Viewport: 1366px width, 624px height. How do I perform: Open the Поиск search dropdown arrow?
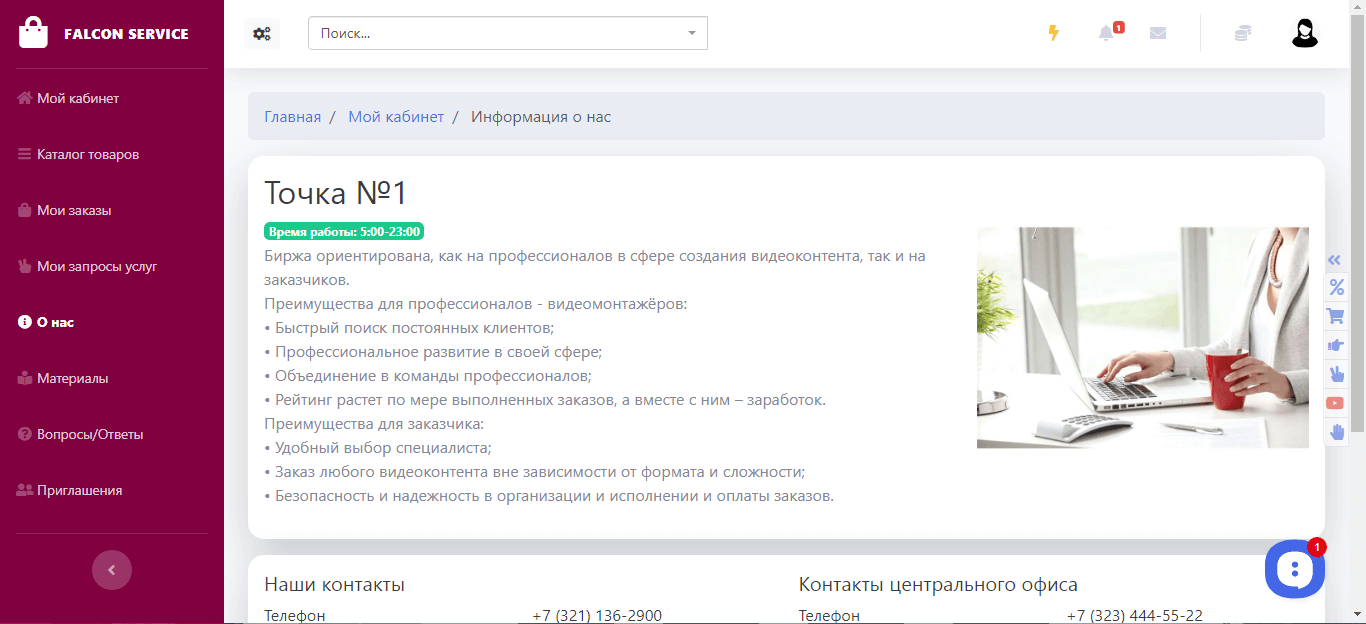click(692, 33)
